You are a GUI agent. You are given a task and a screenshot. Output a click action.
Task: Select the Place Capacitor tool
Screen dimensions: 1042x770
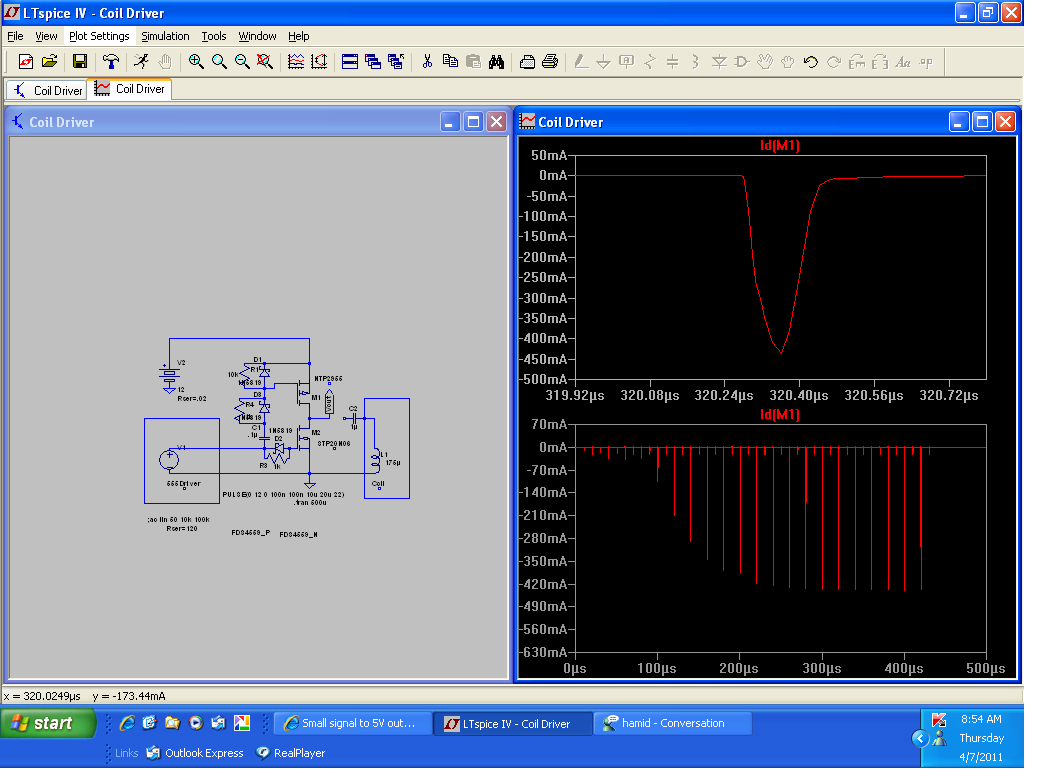click(673, 62)
